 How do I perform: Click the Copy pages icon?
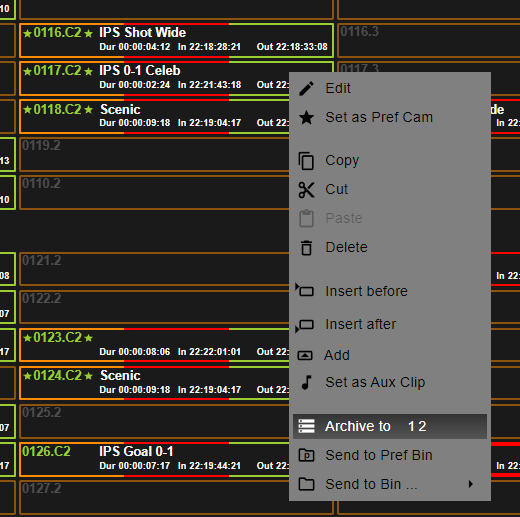tap(306, 161)
